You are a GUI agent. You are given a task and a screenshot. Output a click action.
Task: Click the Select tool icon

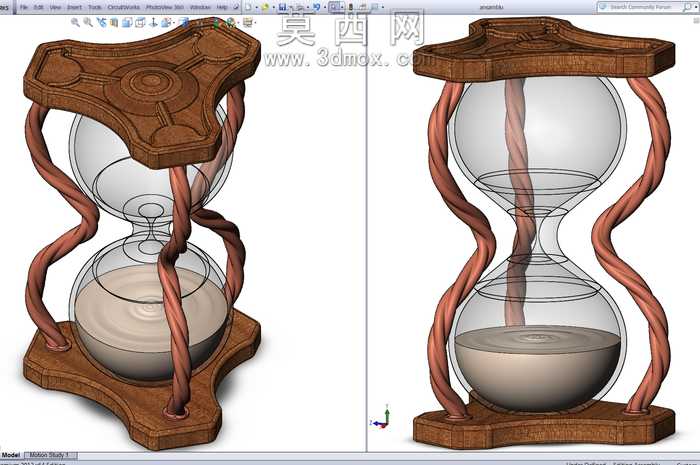tap(333, 7)
